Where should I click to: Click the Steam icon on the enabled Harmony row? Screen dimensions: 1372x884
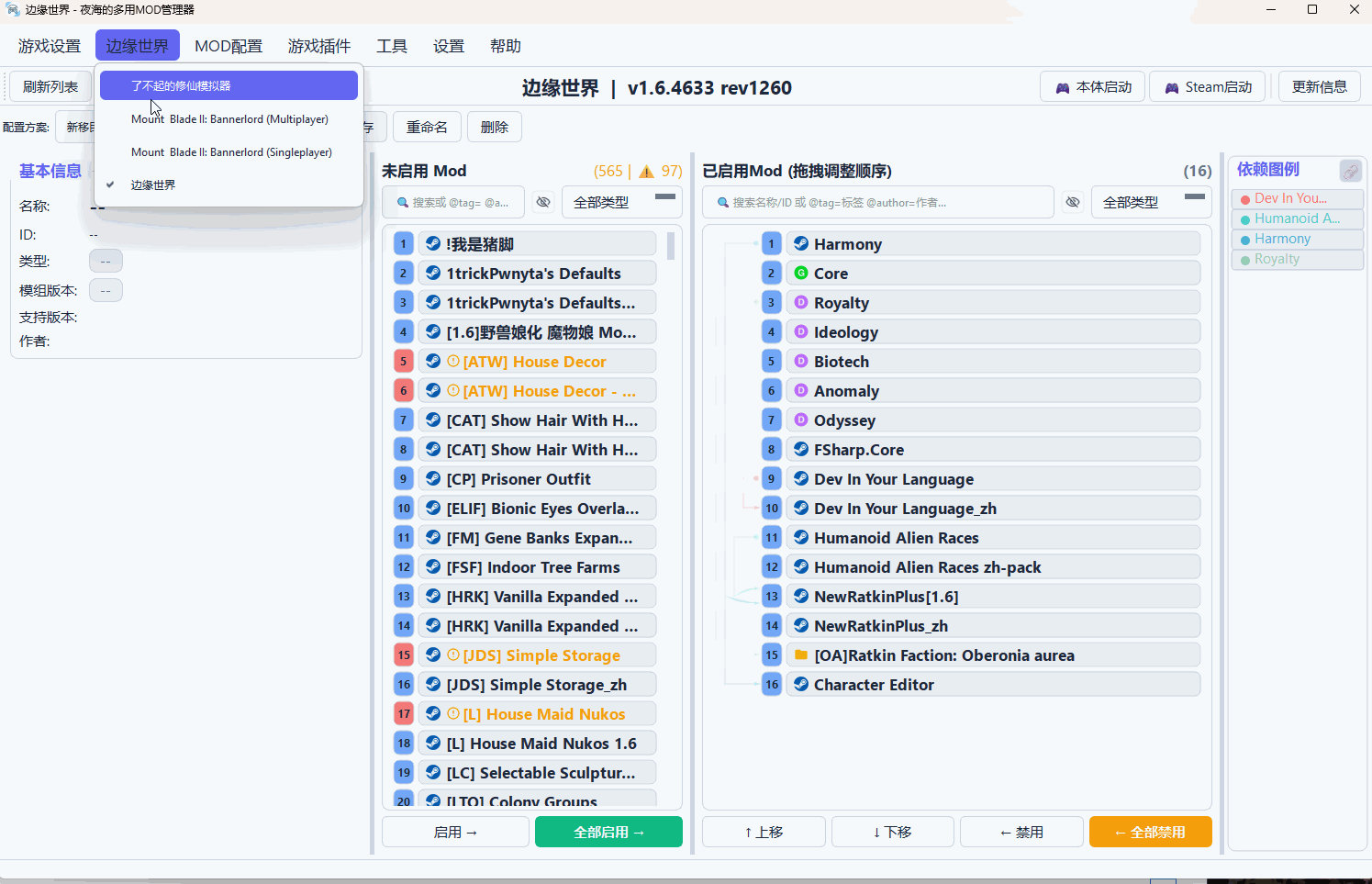tap(801, 243)
